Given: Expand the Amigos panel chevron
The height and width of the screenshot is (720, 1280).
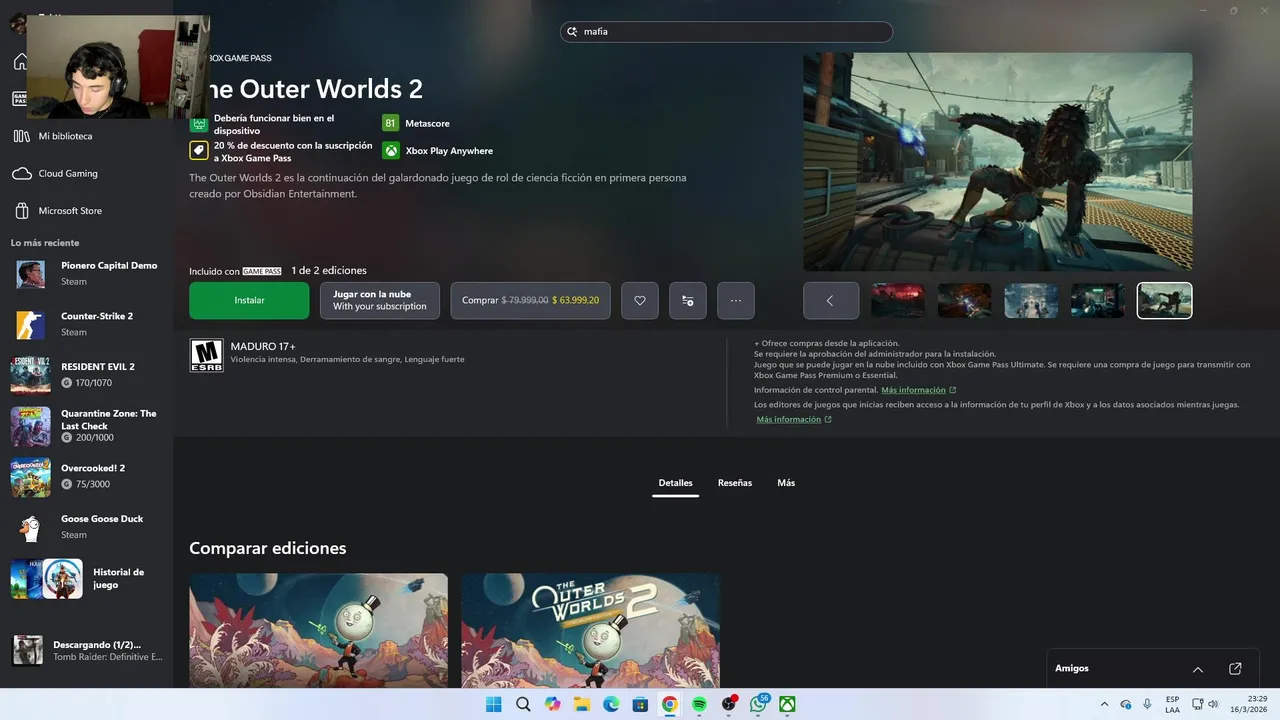Looking at the screenshot, I should [x=1198, y=669].
